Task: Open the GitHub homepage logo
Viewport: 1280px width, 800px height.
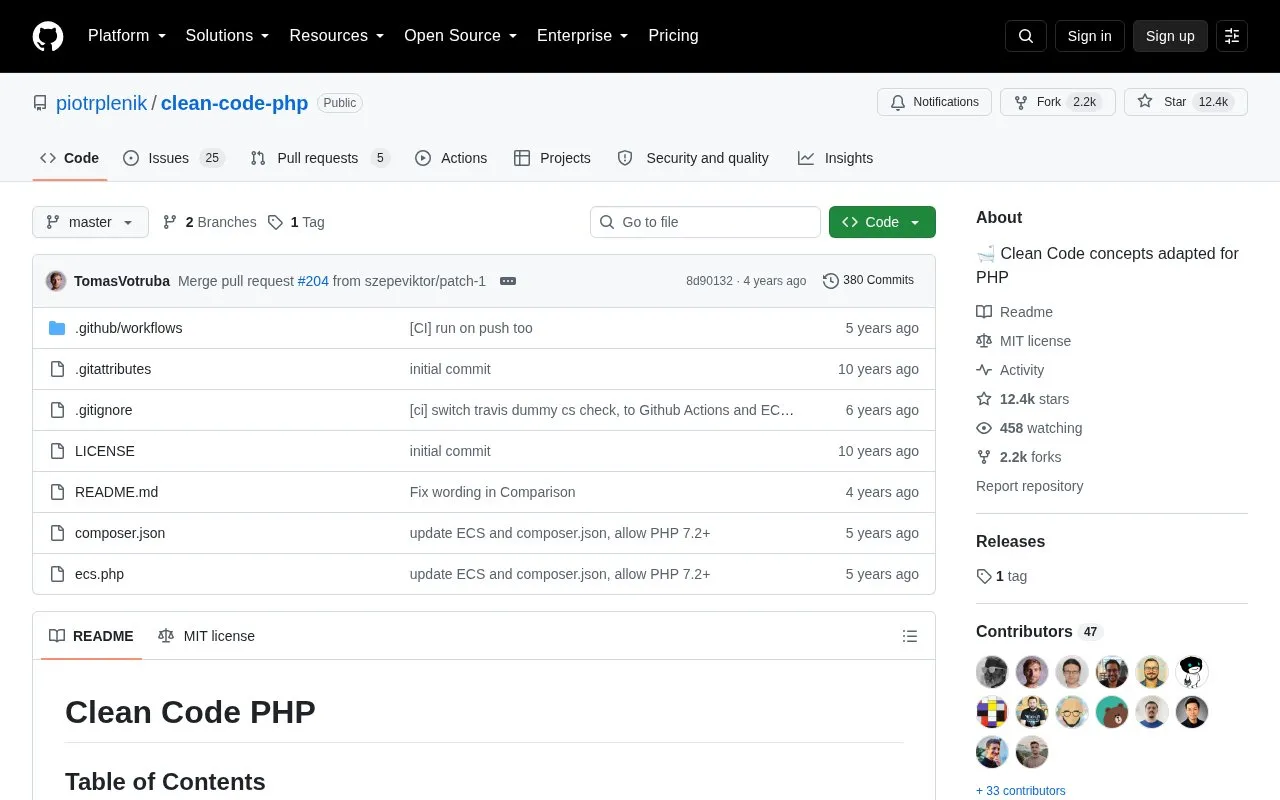Action: tap(48, 36)
